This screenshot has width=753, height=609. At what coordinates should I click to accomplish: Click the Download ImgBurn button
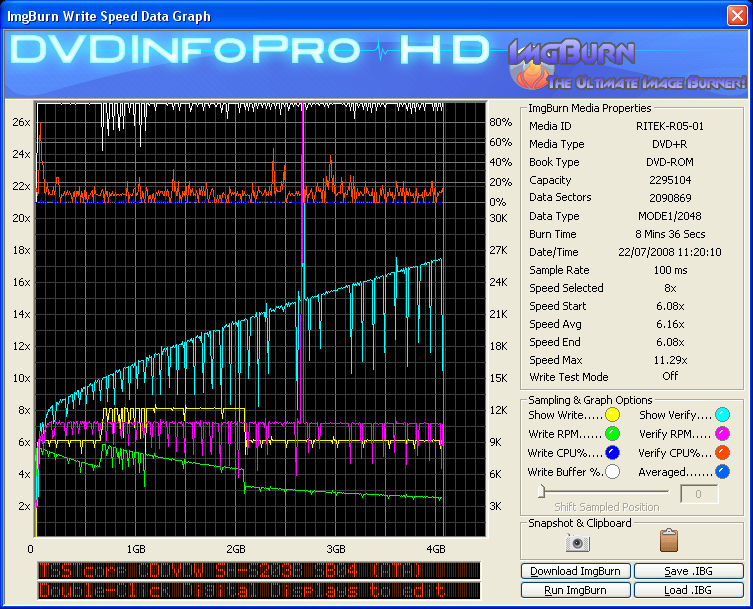tap(575, 571)
